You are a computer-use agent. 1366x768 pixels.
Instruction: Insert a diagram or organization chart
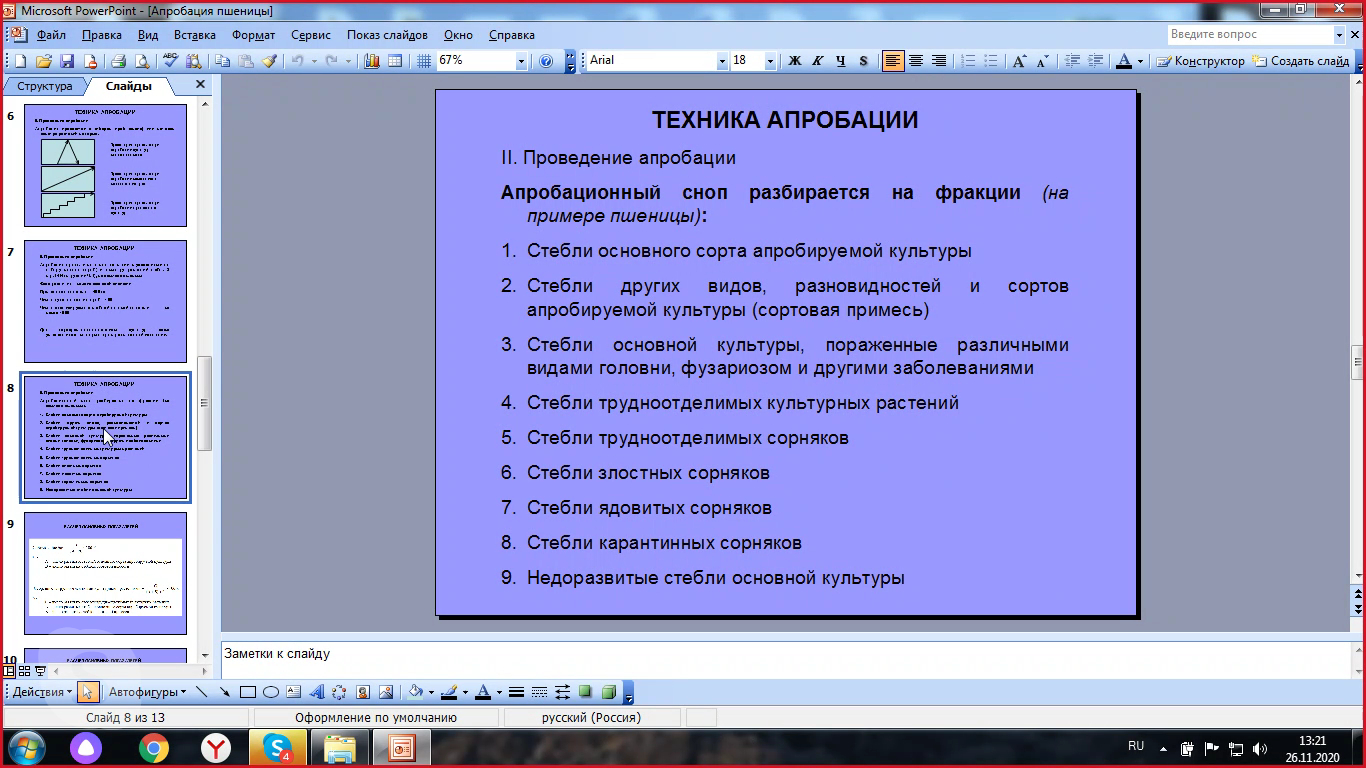point(339,692)
